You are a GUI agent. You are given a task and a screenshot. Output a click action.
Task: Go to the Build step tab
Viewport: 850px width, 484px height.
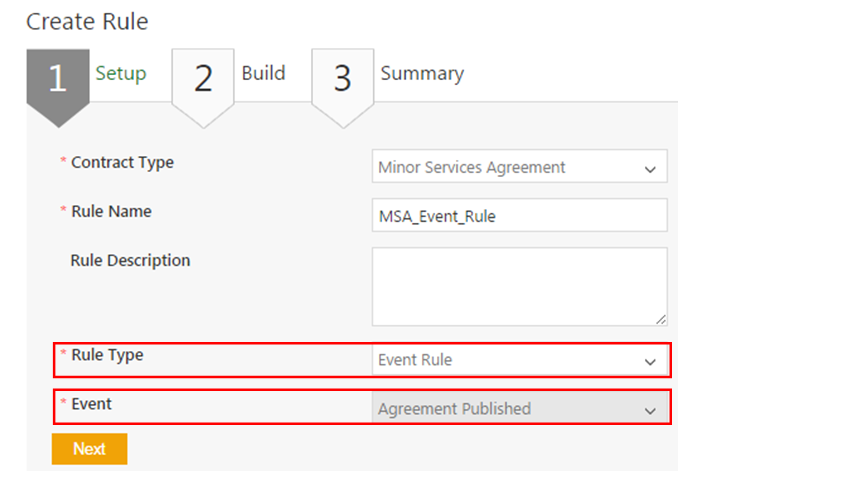(263, 73)
